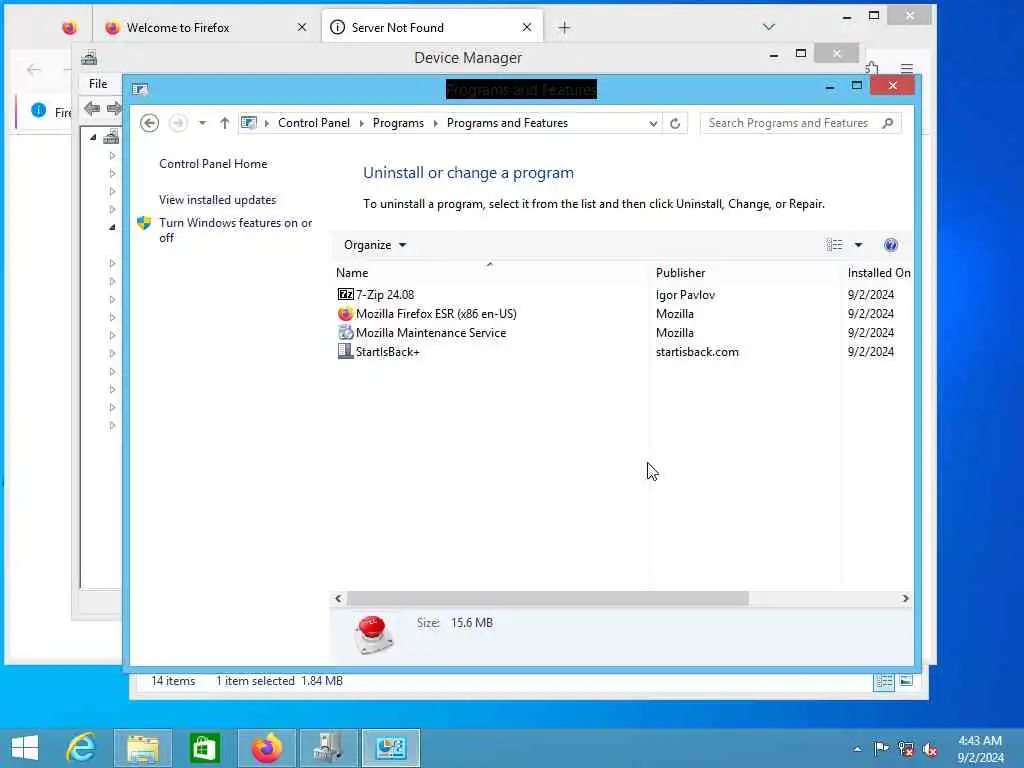This screenshot has height=768, width=1024.
Task: Select Mozilla Firefox ESR (x86 en-US)
Action: point(436,313)
